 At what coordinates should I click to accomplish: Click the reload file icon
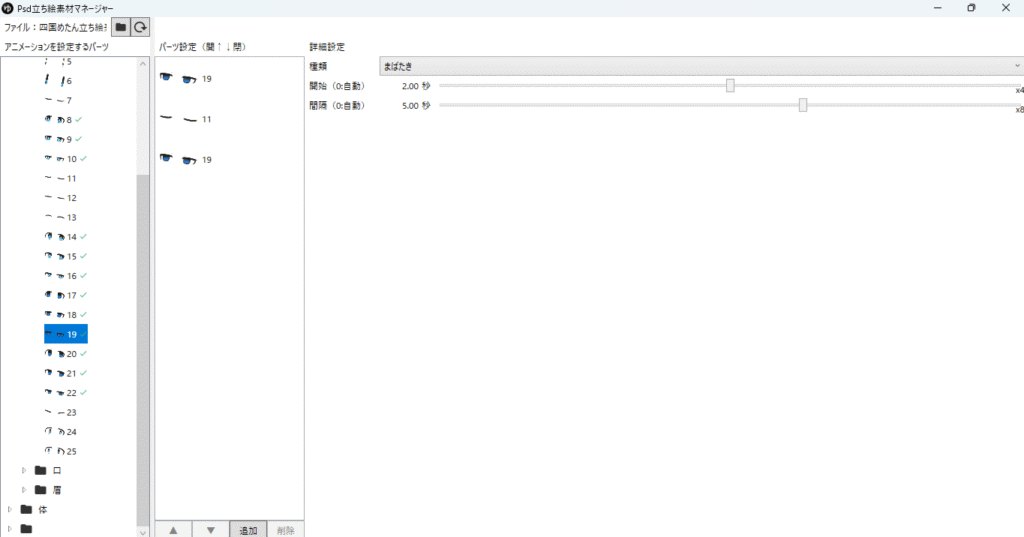[x=141, y=27]
